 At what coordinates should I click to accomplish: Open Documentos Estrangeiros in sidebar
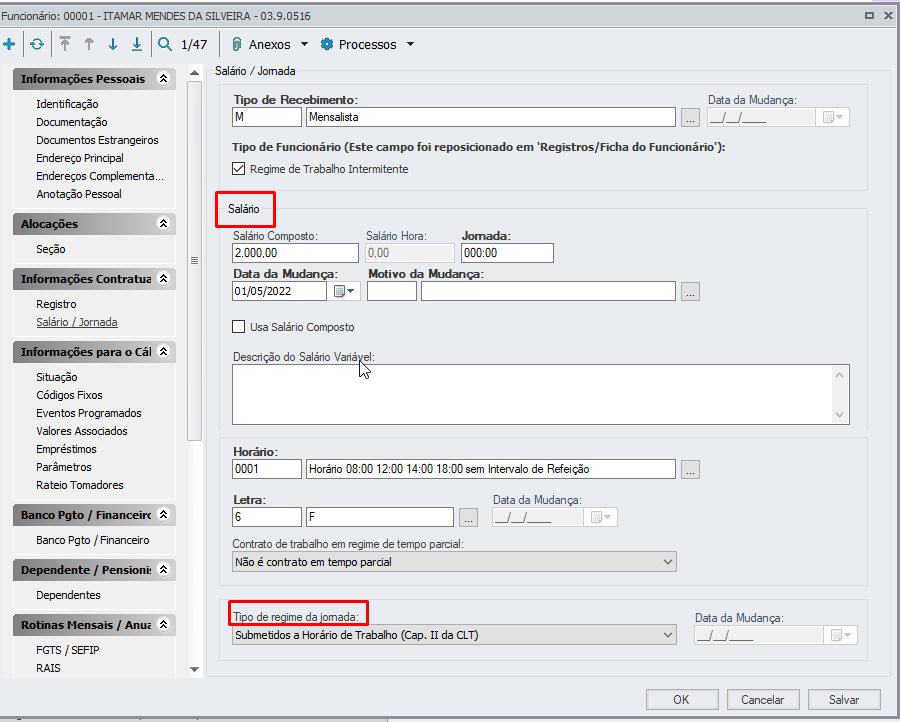tap(97, 140)
